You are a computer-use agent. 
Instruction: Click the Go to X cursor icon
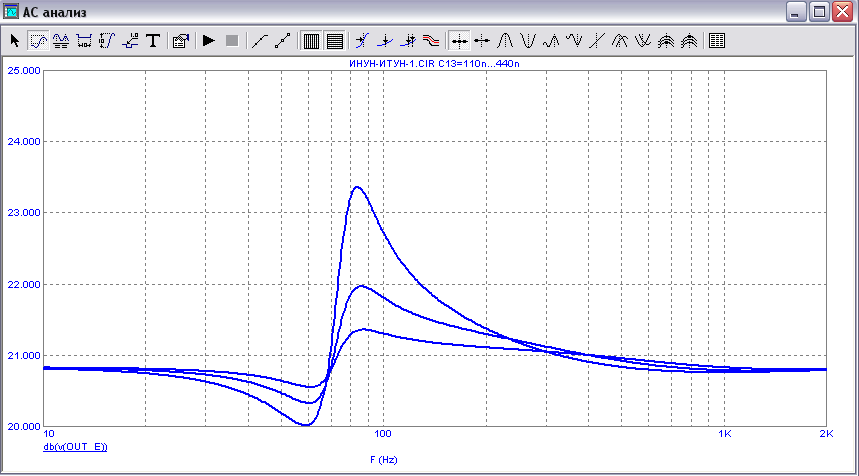[x=362, y=41]
